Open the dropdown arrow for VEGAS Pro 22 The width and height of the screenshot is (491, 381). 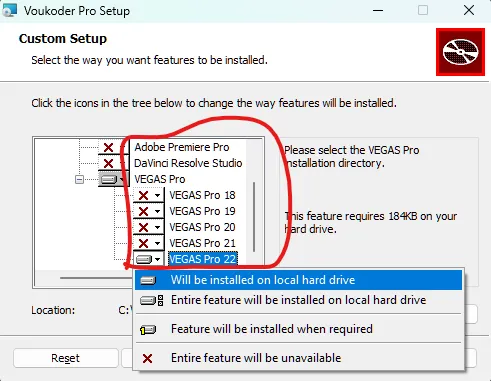click(157, 259)
